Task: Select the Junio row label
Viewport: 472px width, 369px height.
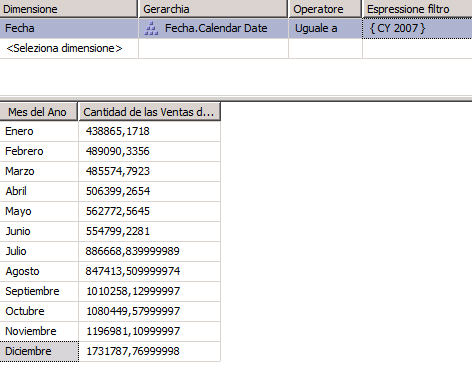Action: pos(39,231)
